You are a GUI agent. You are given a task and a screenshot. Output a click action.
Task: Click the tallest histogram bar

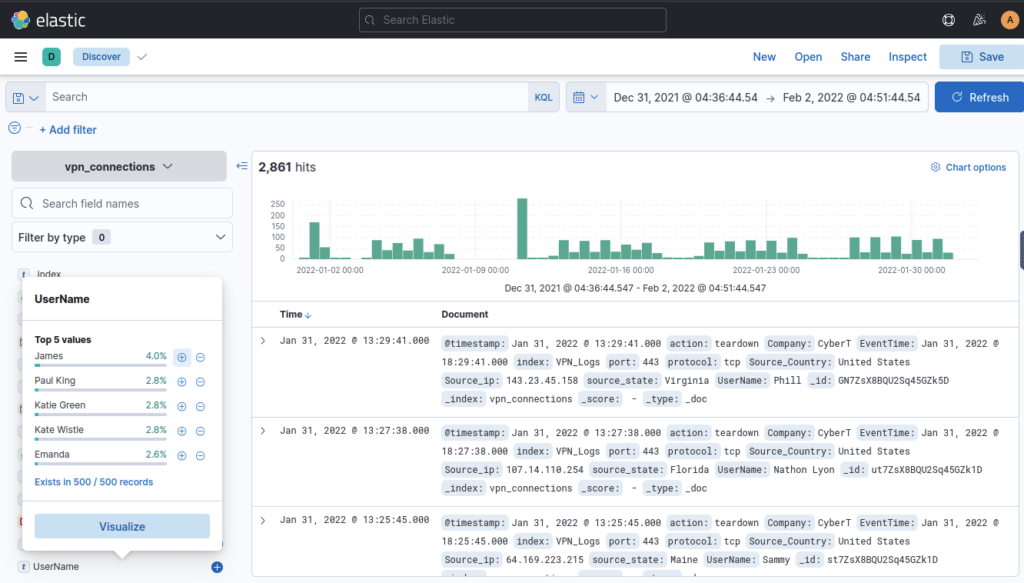[x=522, y=229]
